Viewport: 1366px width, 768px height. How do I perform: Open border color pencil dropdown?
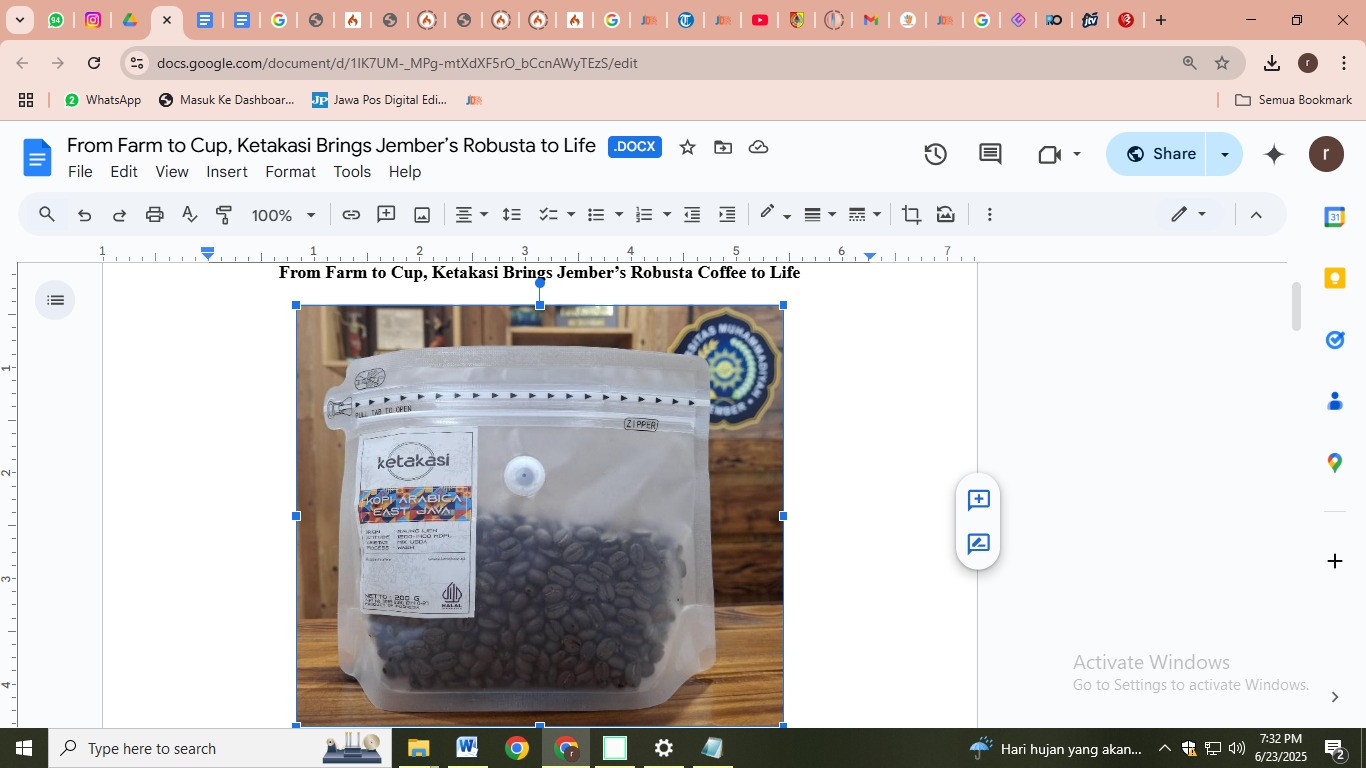coord(775,214)
